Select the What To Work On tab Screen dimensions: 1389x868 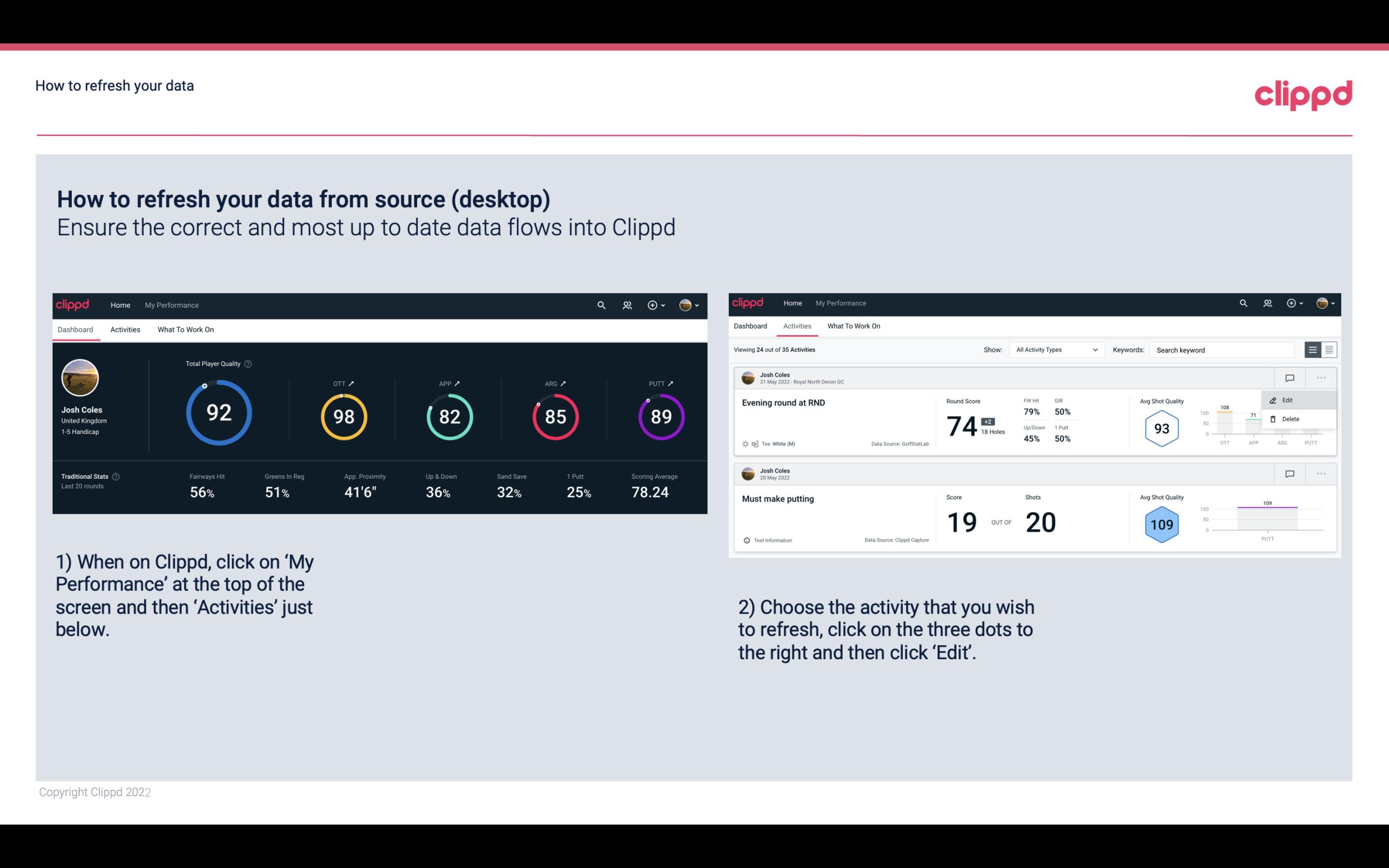point(185,329)
